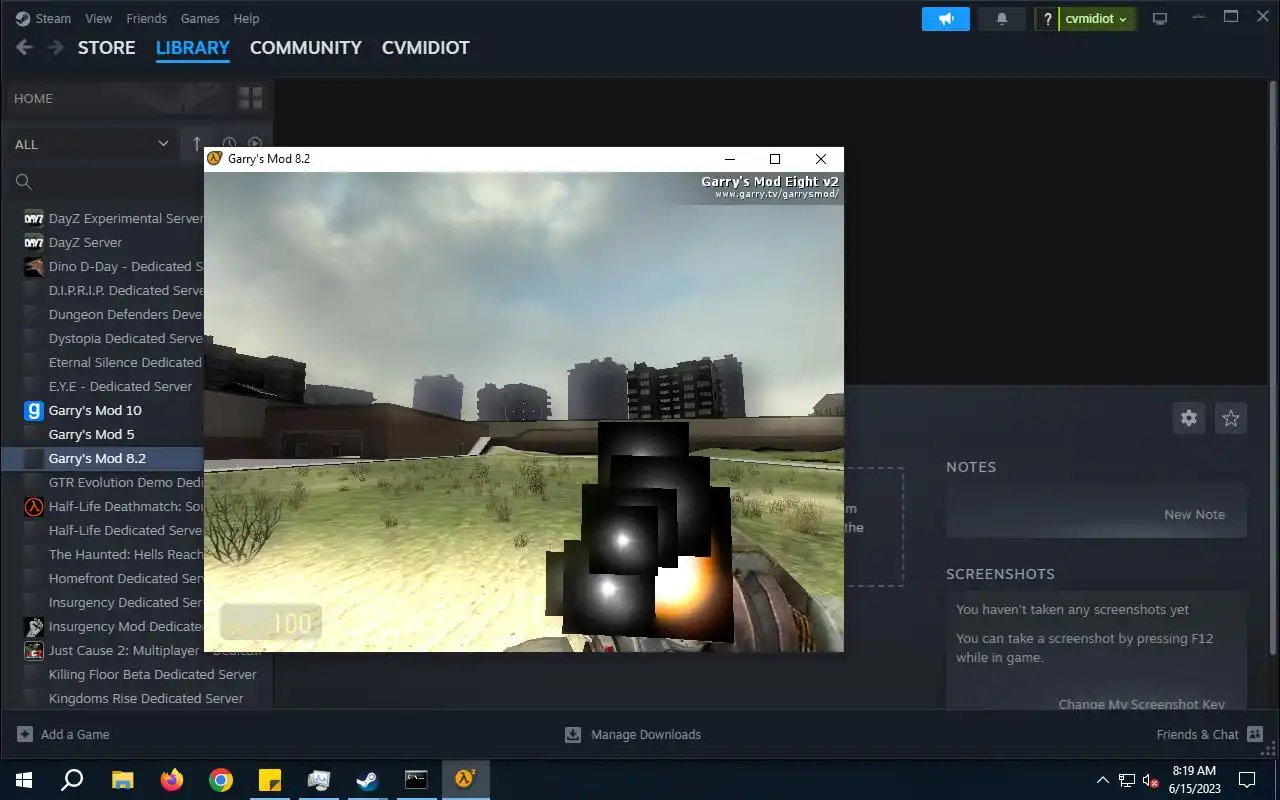The image size is (1280, 800).
Task: Open the game settings gear
Action: (1189, 418)
